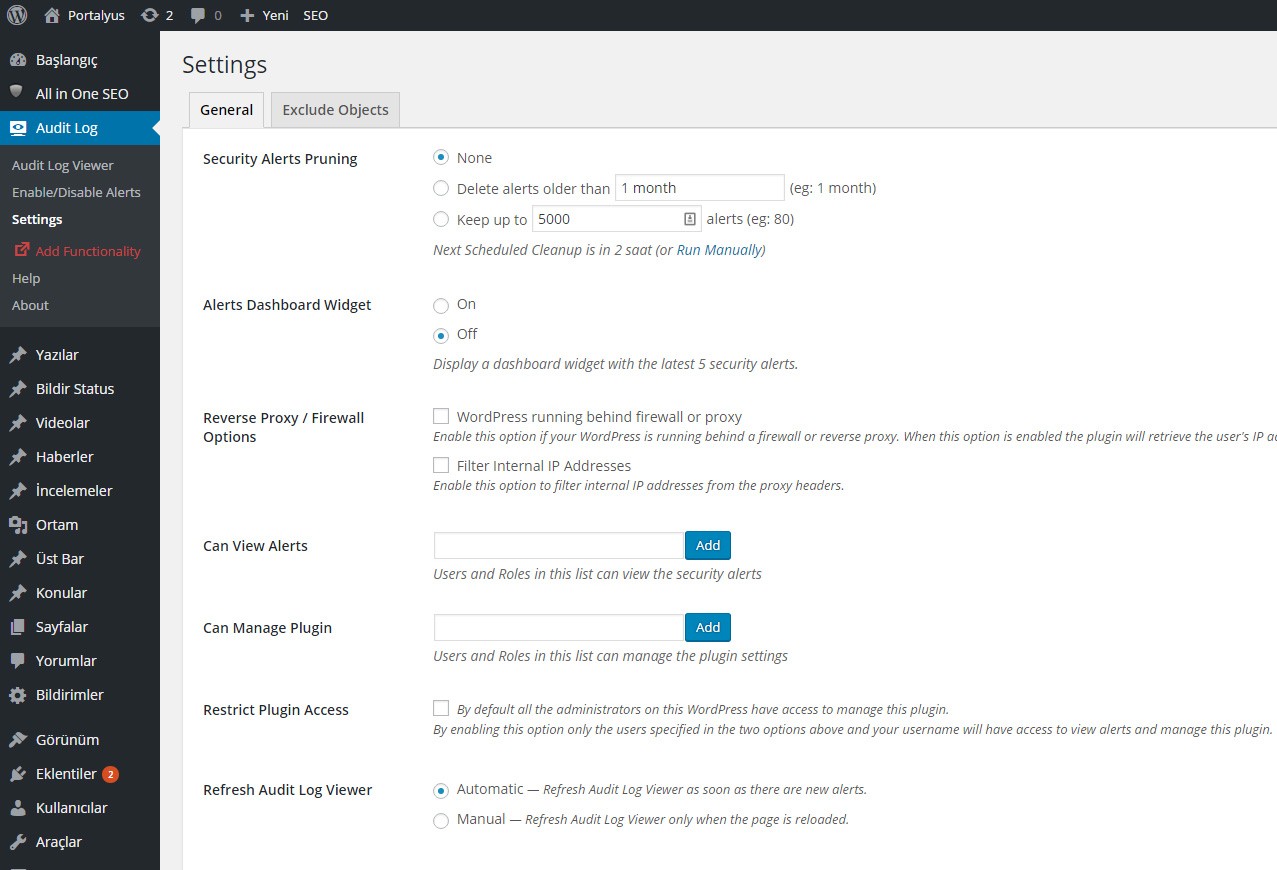Open the Settings submenu item
1277x870 pixels.
(x=37, y=219)
